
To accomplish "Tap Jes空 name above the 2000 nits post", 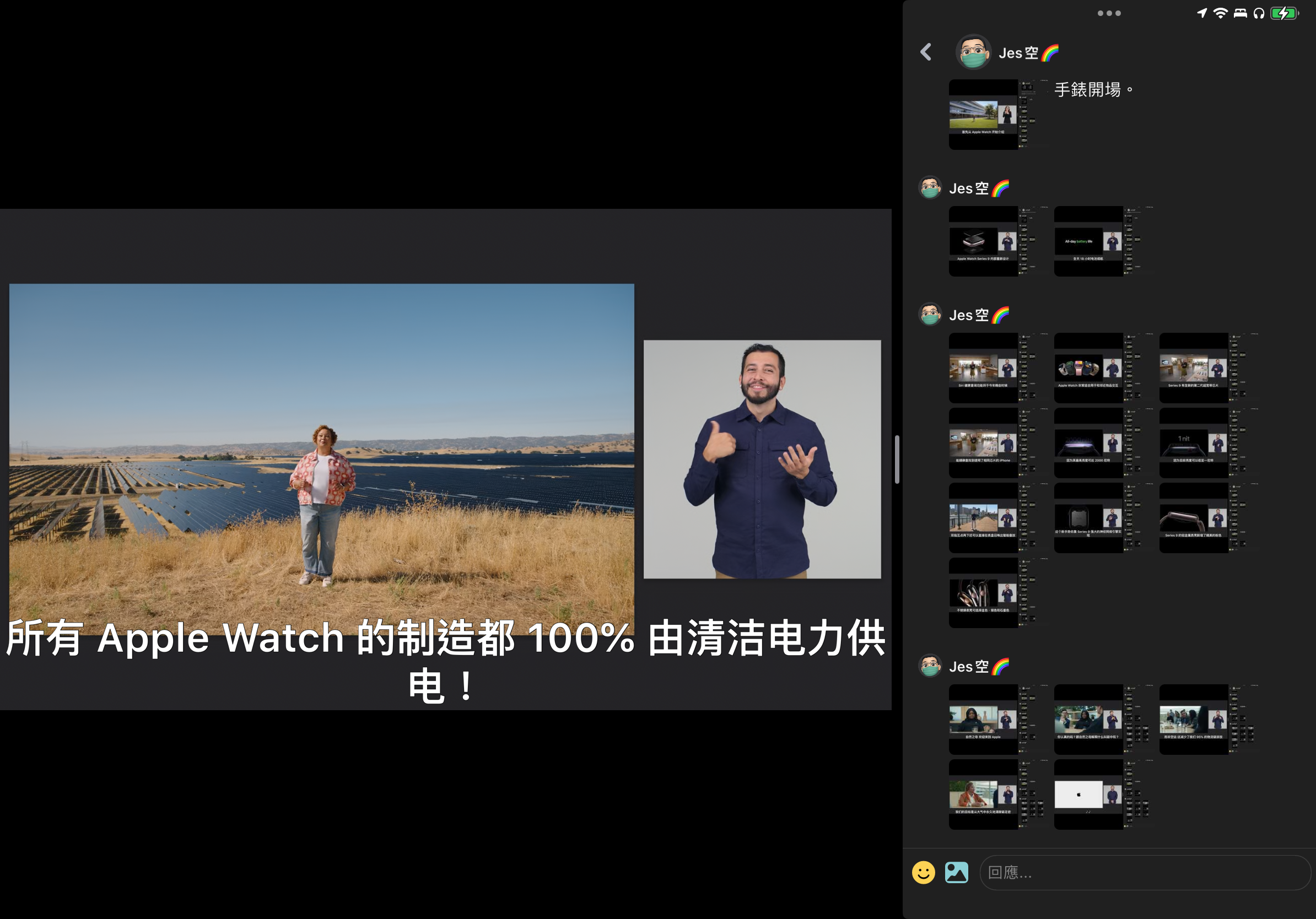I will 979,315.
